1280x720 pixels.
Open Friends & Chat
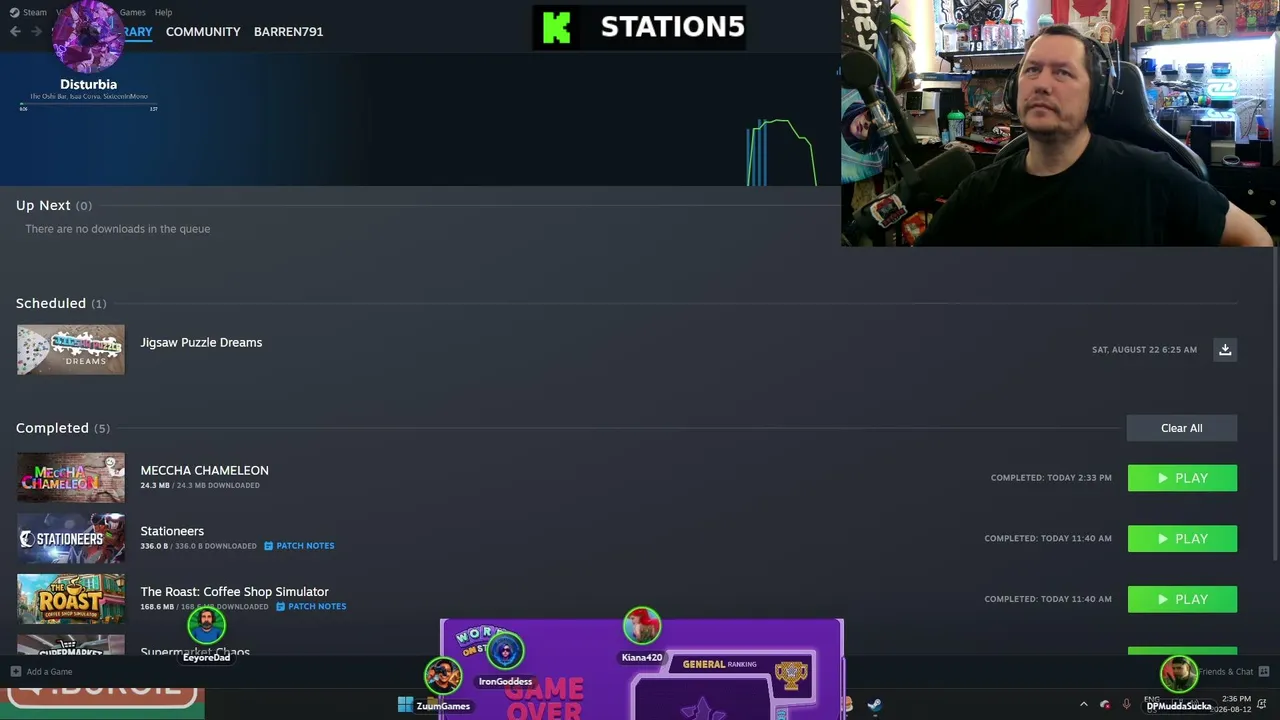[1226, 672]
